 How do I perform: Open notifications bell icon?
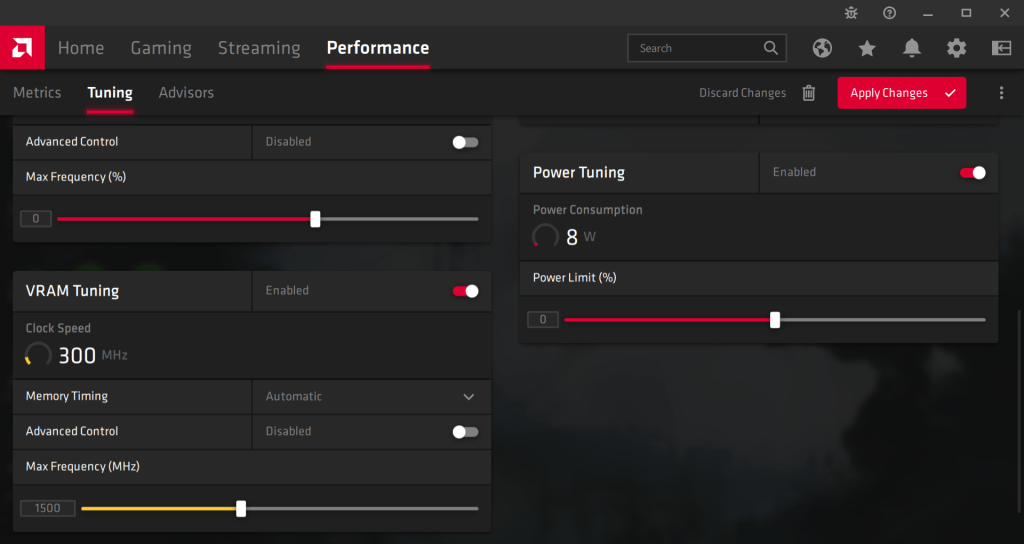tap(912, 48)
